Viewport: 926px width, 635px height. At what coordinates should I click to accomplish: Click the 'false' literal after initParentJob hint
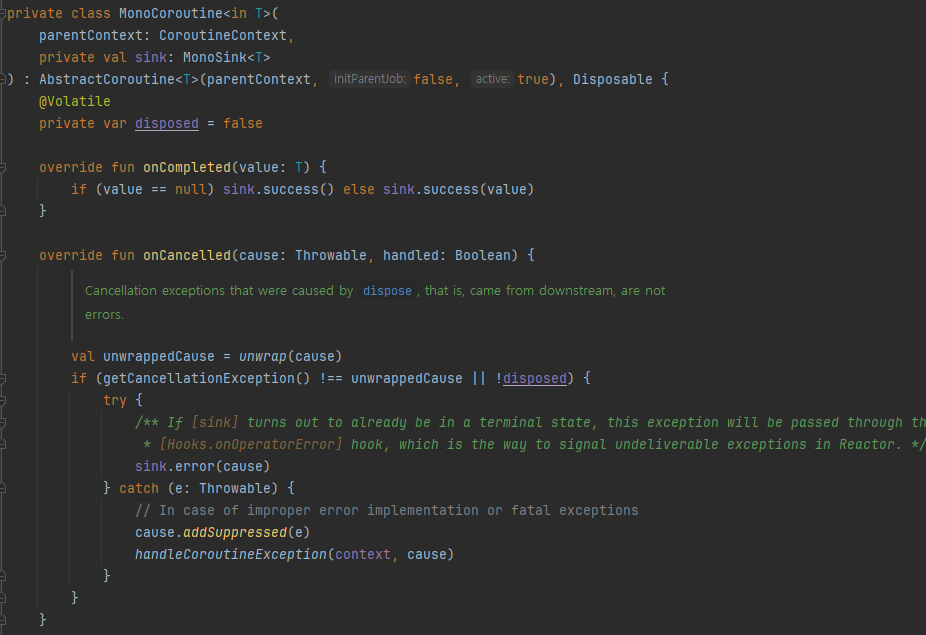(433, 79)
